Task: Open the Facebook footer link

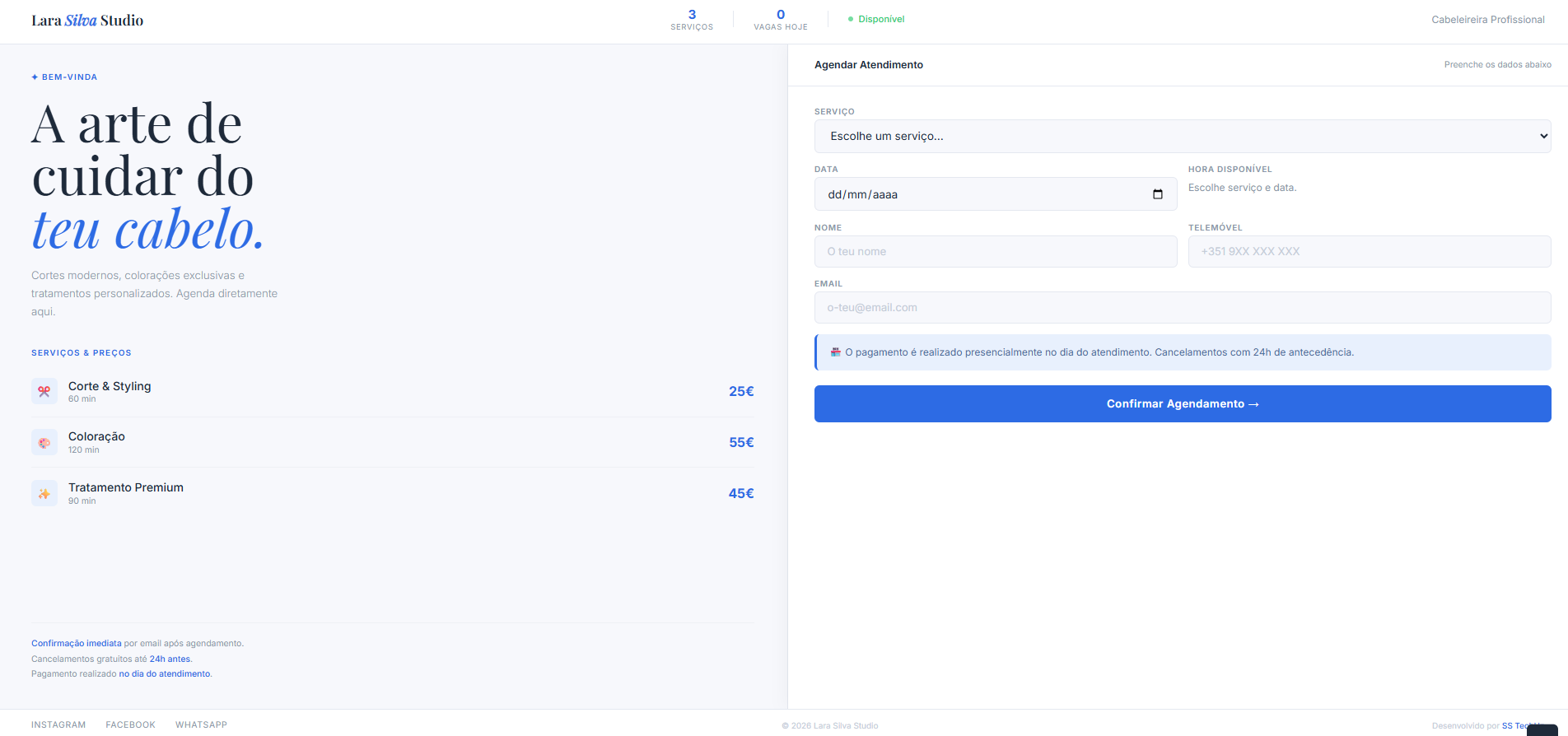Action: point(130,724)
